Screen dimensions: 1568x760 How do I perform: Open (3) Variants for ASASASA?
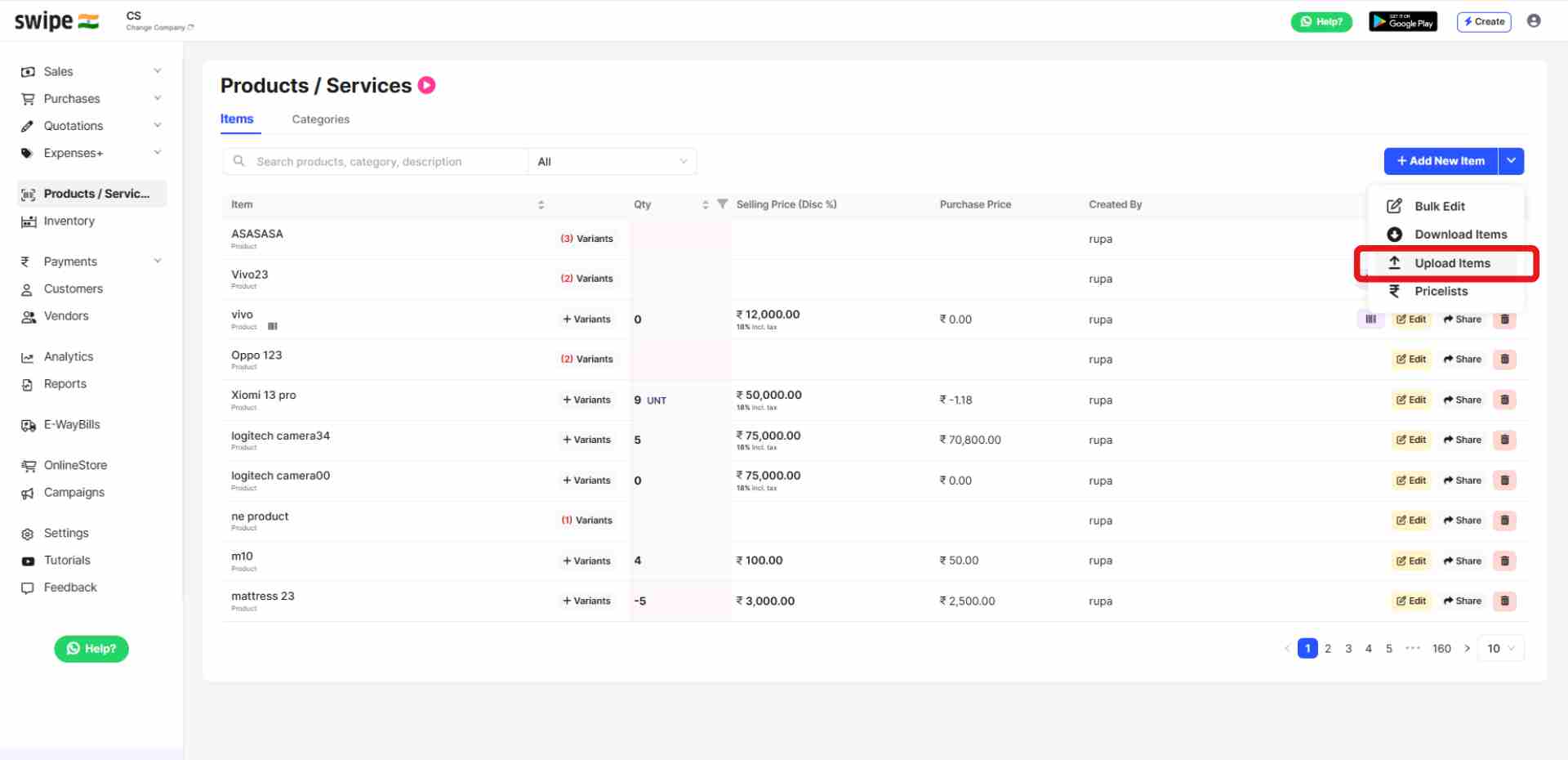coord(586,239)
